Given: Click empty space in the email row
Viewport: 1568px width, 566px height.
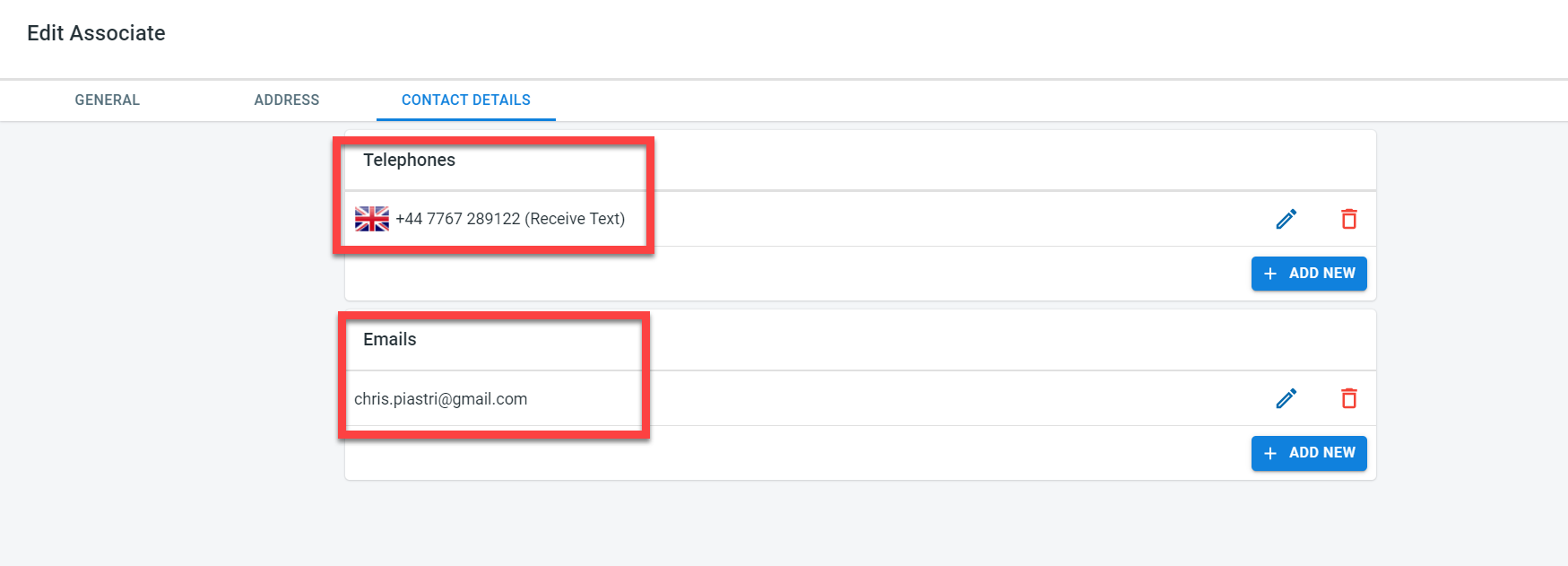Looking at the screenshot, I should [x=897, y=398].
